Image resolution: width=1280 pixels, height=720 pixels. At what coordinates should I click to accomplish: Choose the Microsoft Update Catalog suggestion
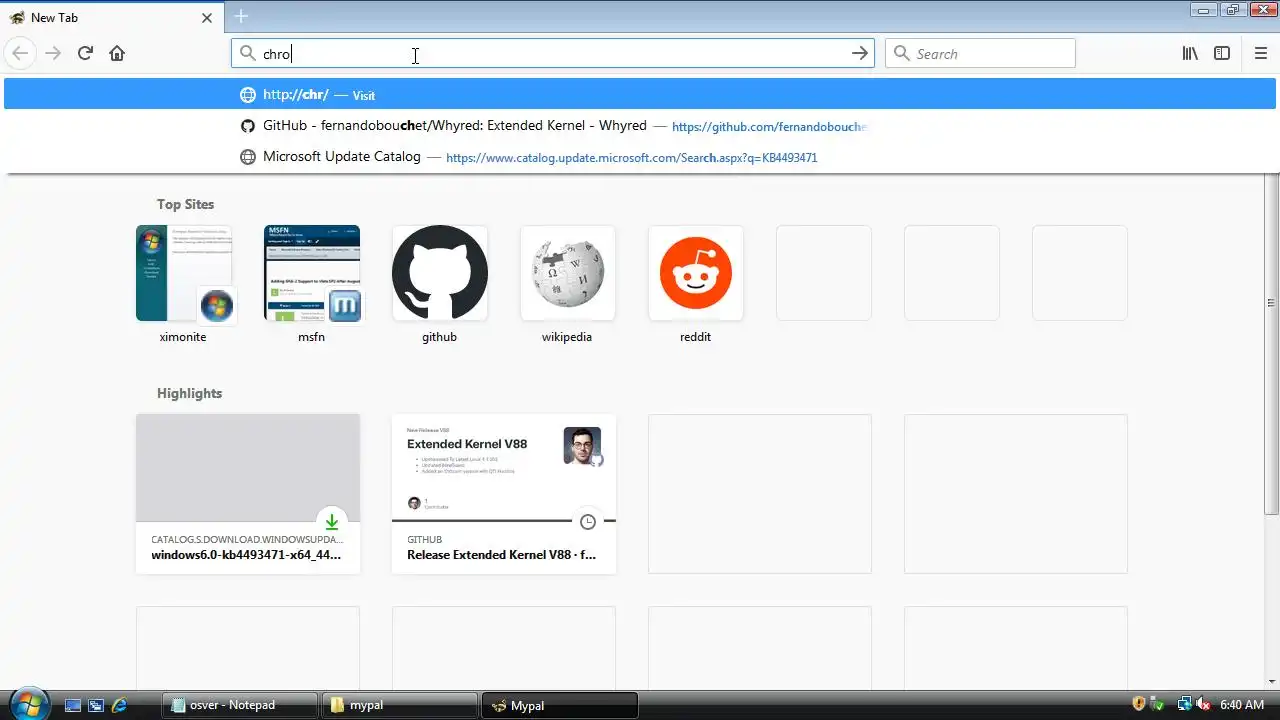pyautogui.click(x=640, y=157)
